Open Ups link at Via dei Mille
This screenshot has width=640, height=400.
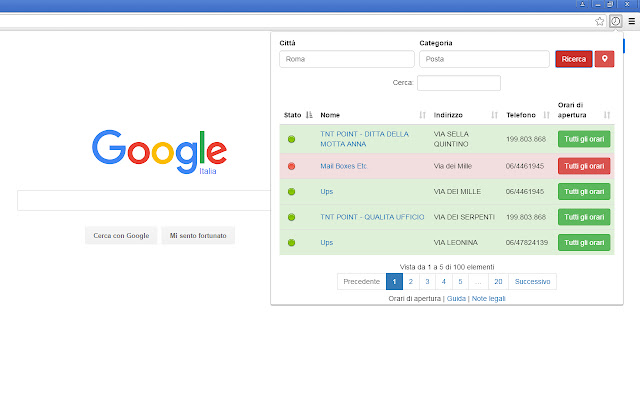point(327,191)
